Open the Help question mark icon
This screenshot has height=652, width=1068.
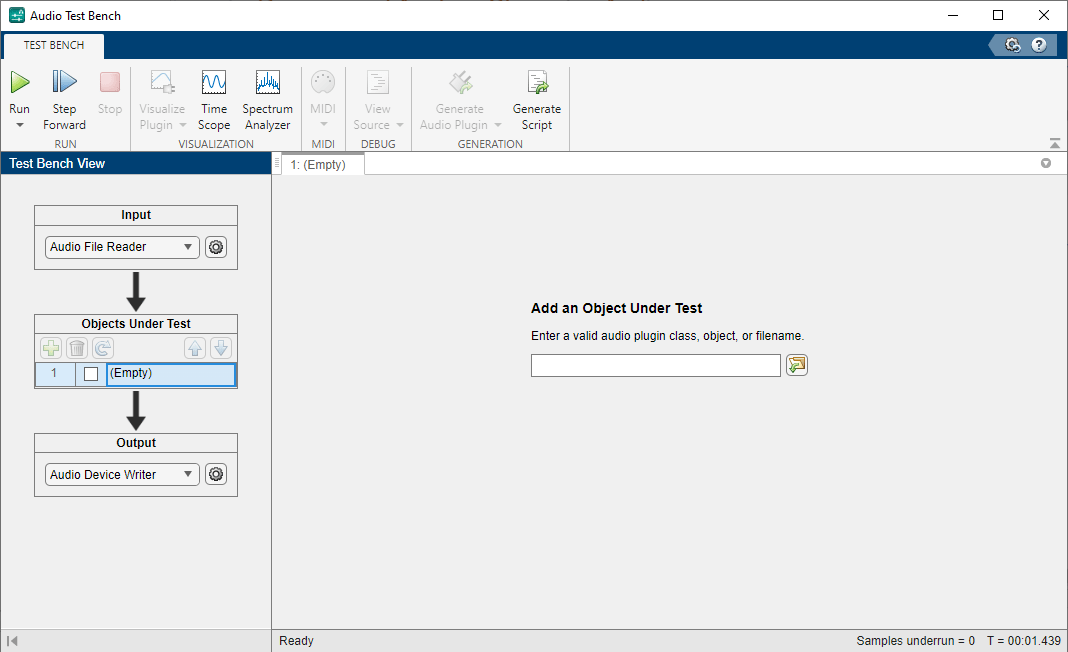(x=1039, y=46)
